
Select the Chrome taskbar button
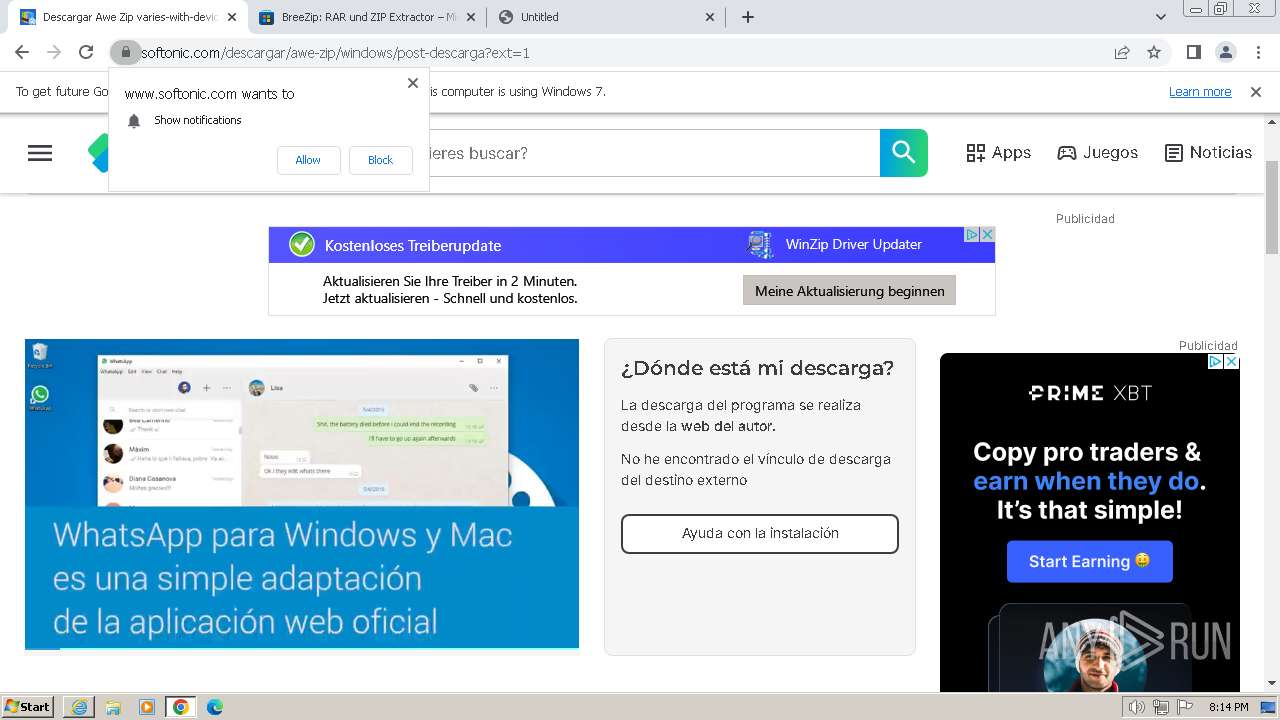click(181, 707)
